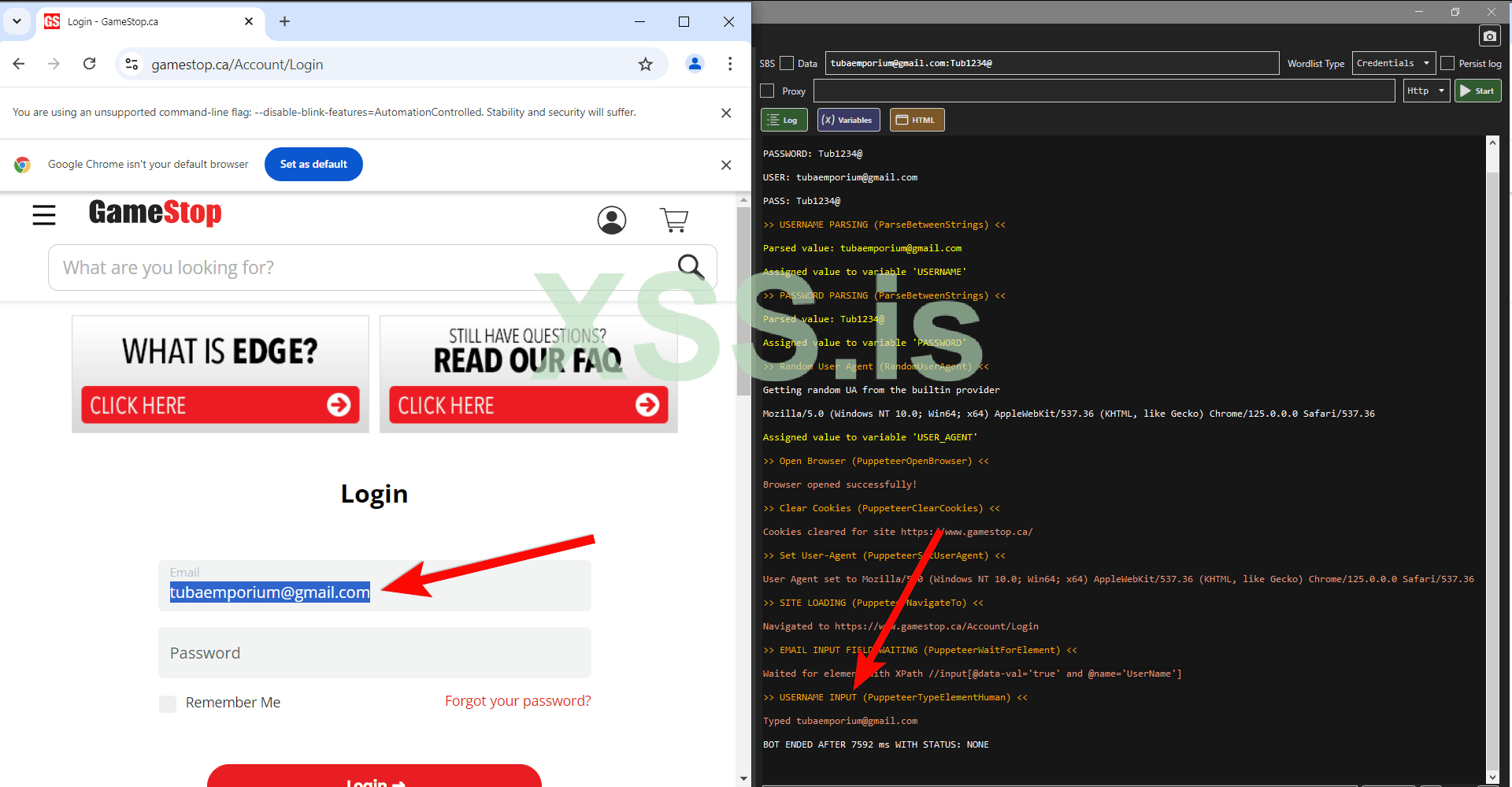Click the 'Getting random UA from the builtin provider' line
Viewport: 1512px width, 787px height.
tap(881, 390)
